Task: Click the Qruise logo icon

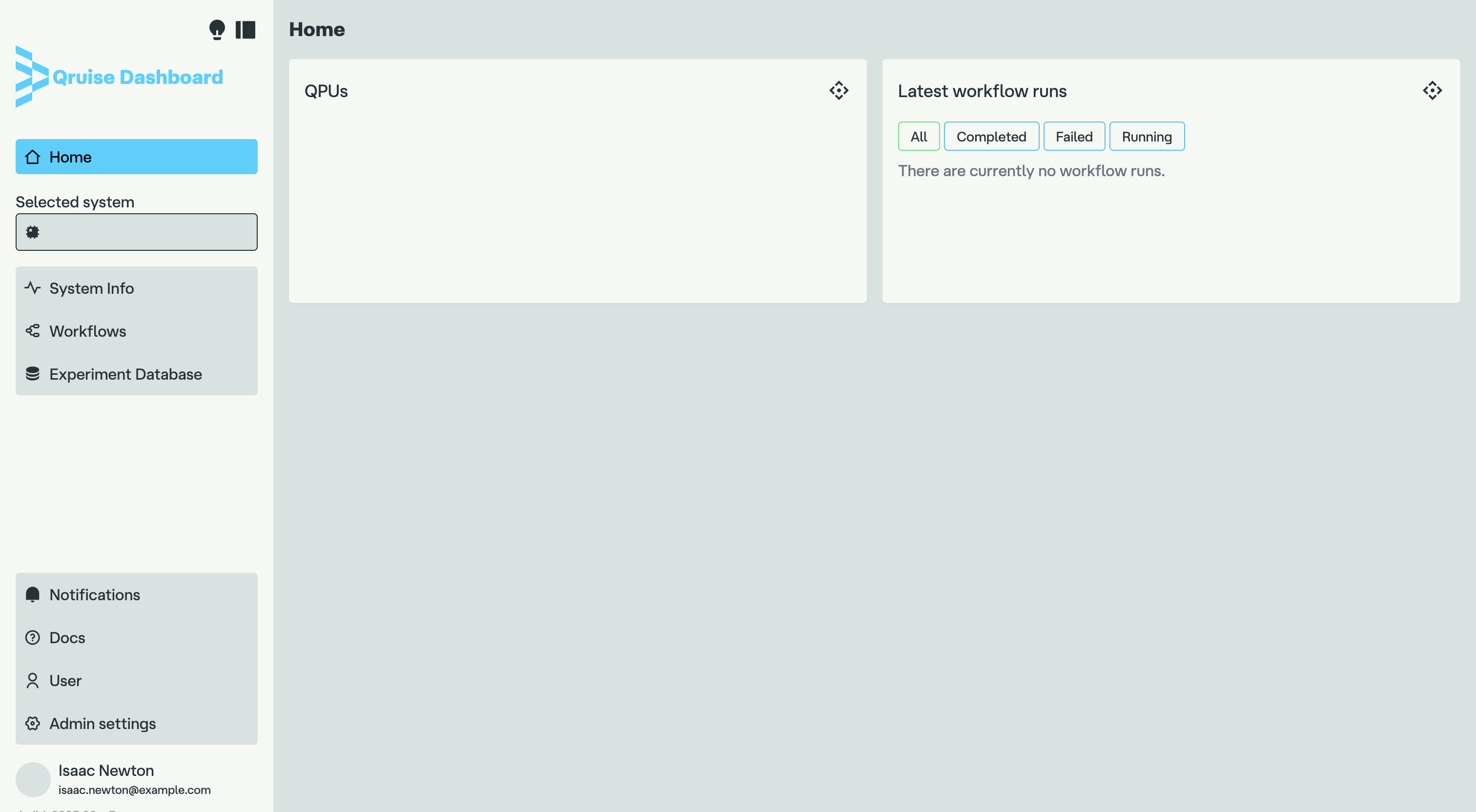Action: pos(32,77)
